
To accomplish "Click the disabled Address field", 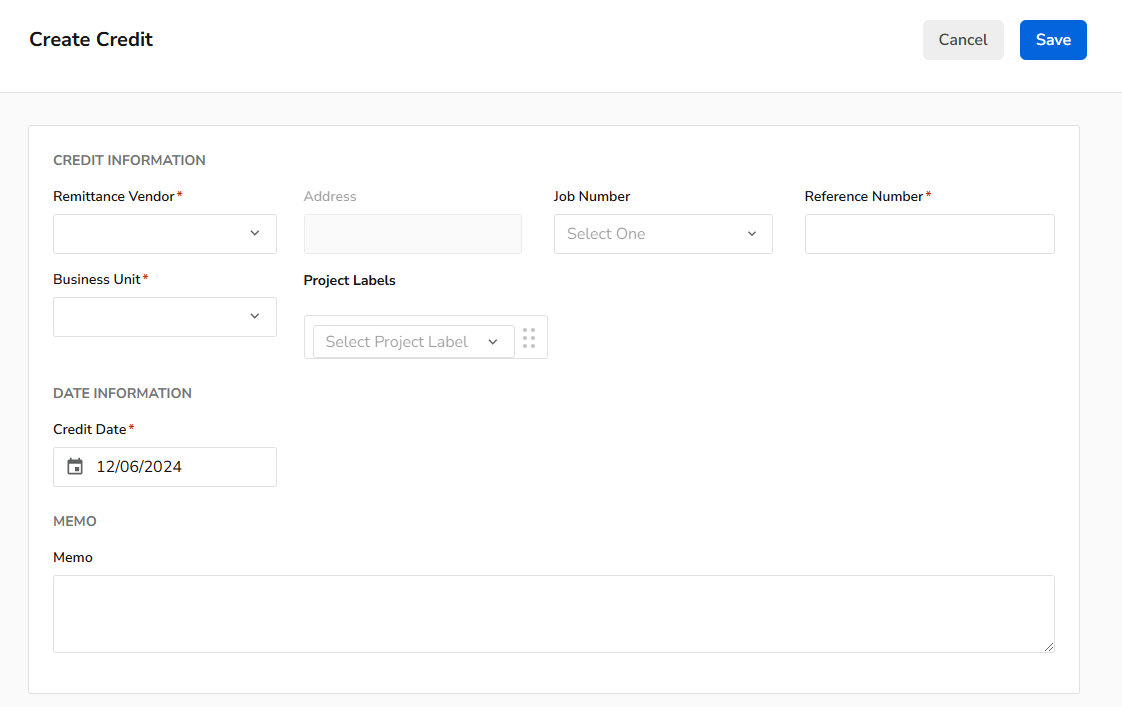I will point(413,234).
